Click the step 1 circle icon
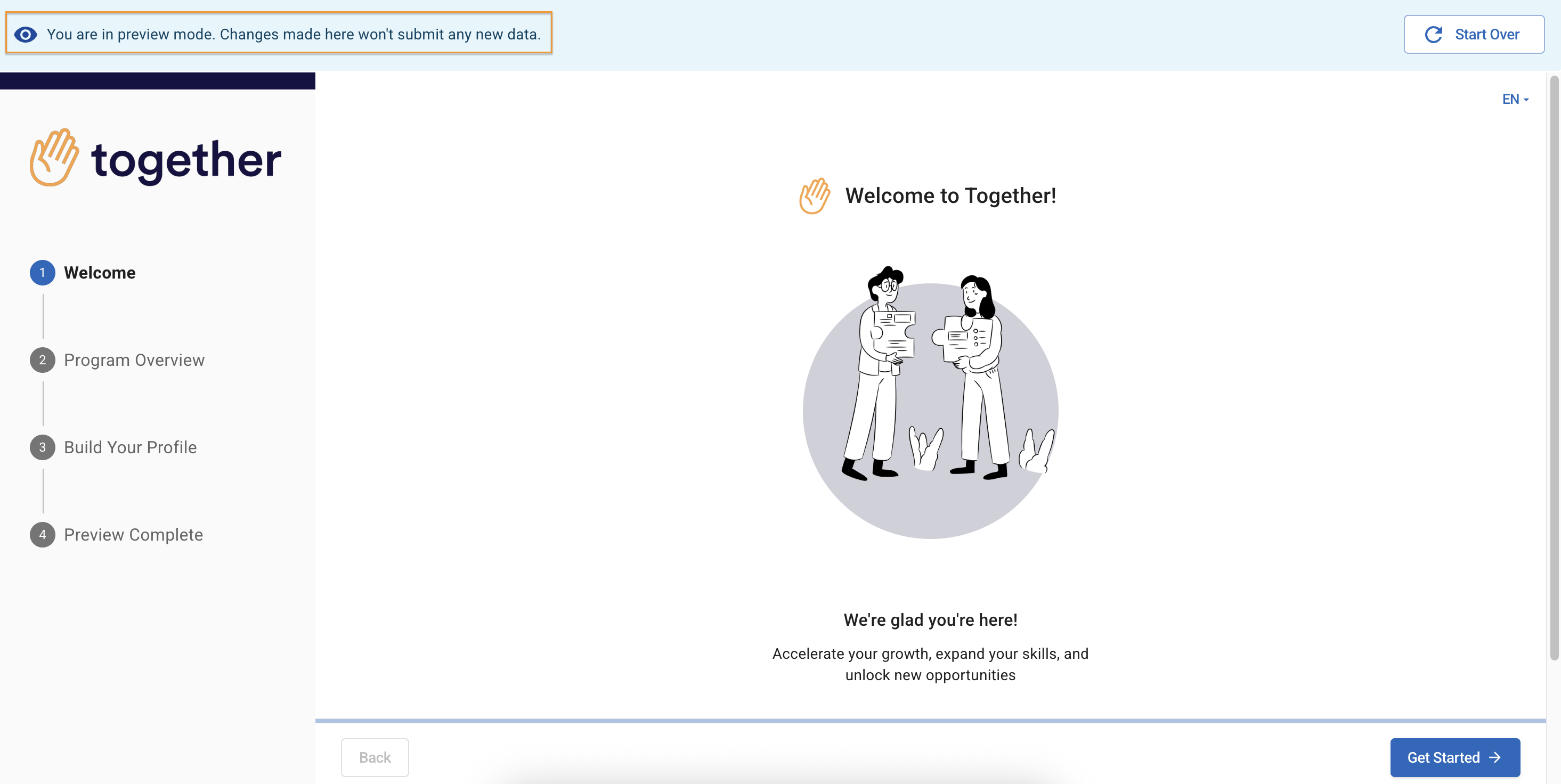Image resolution: width=1561 pixels, height=784 pixels. 43,273
